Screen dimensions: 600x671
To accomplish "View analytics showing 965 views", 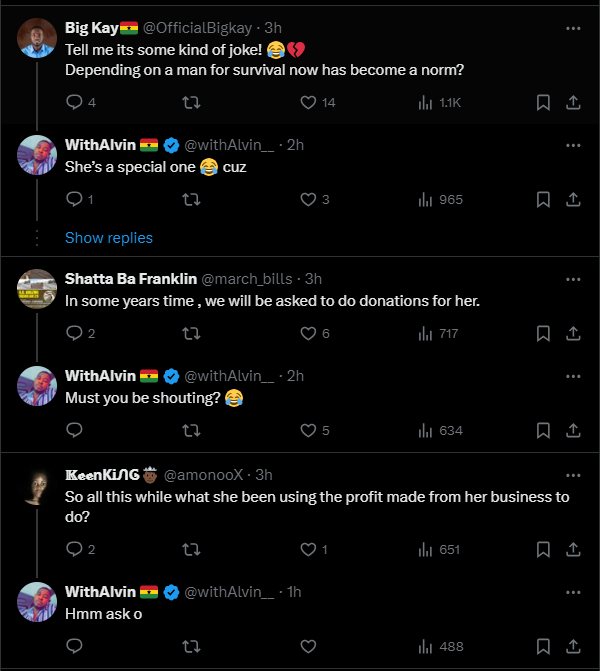I will (x=440, y=199).
